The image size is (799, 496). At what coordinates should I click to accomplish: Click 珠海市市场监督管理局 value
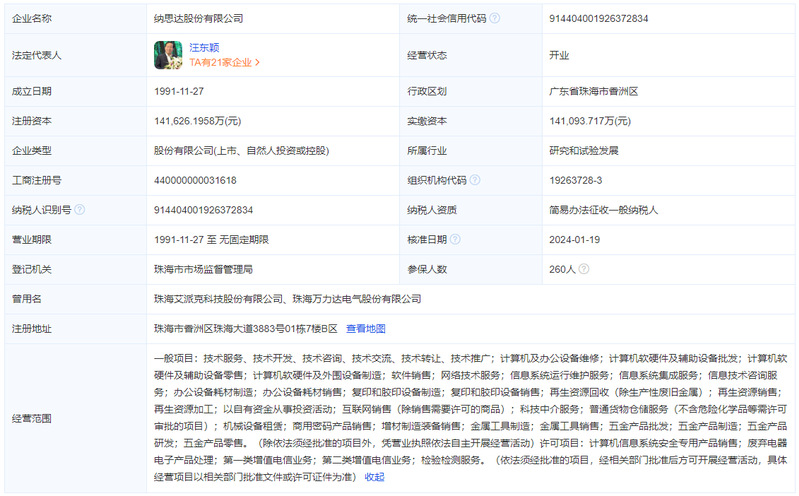click(x=203, y=269)
